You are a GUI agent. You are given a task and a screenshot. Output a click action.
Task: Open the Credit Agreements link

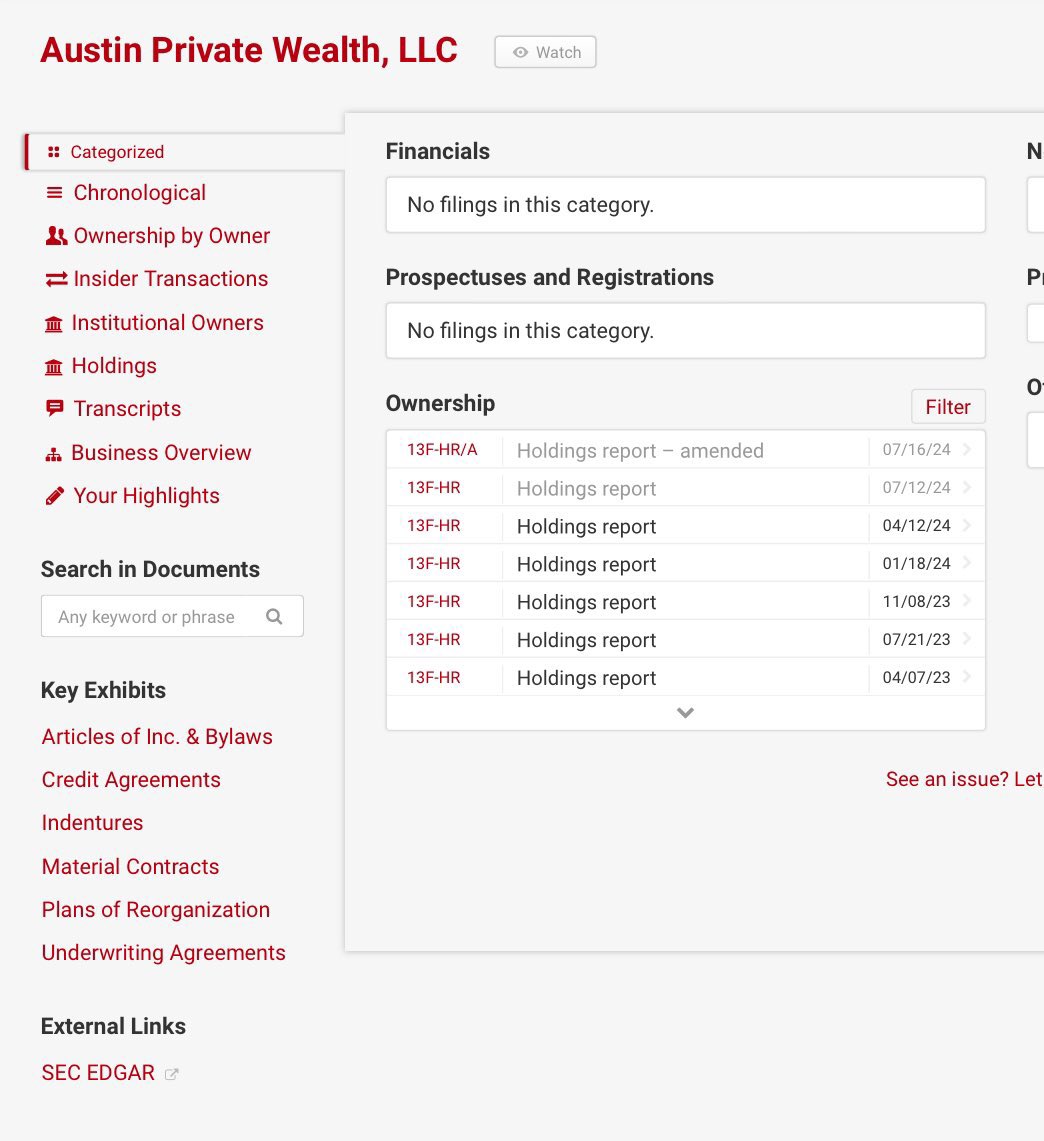[131, 779]
